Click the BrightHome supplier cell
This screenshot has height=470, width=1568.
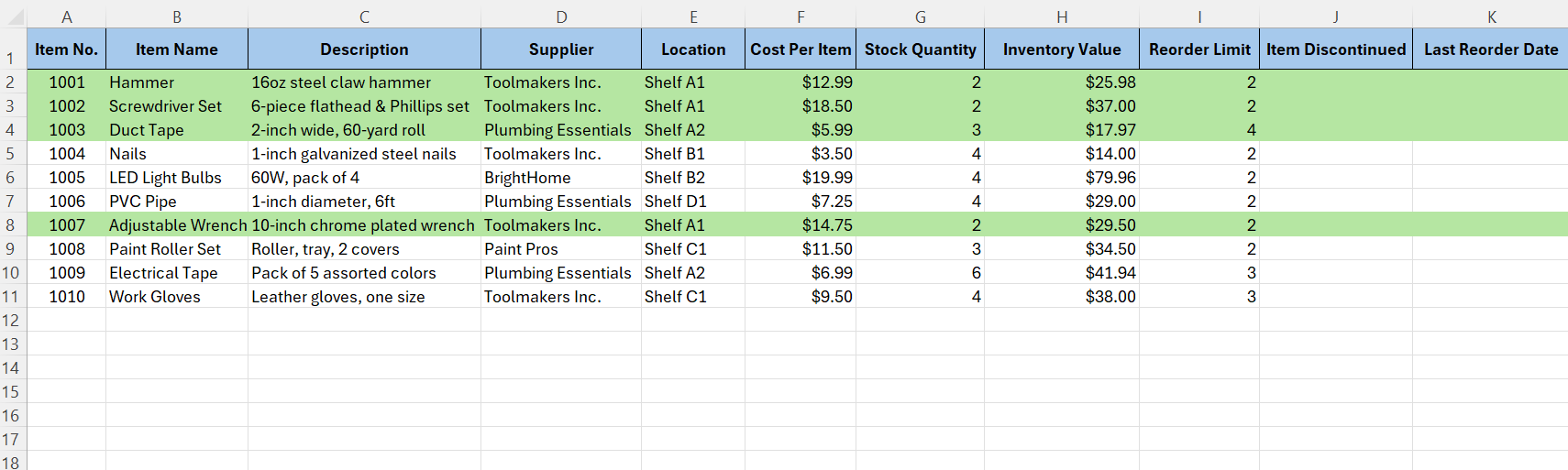pos(560,178)
